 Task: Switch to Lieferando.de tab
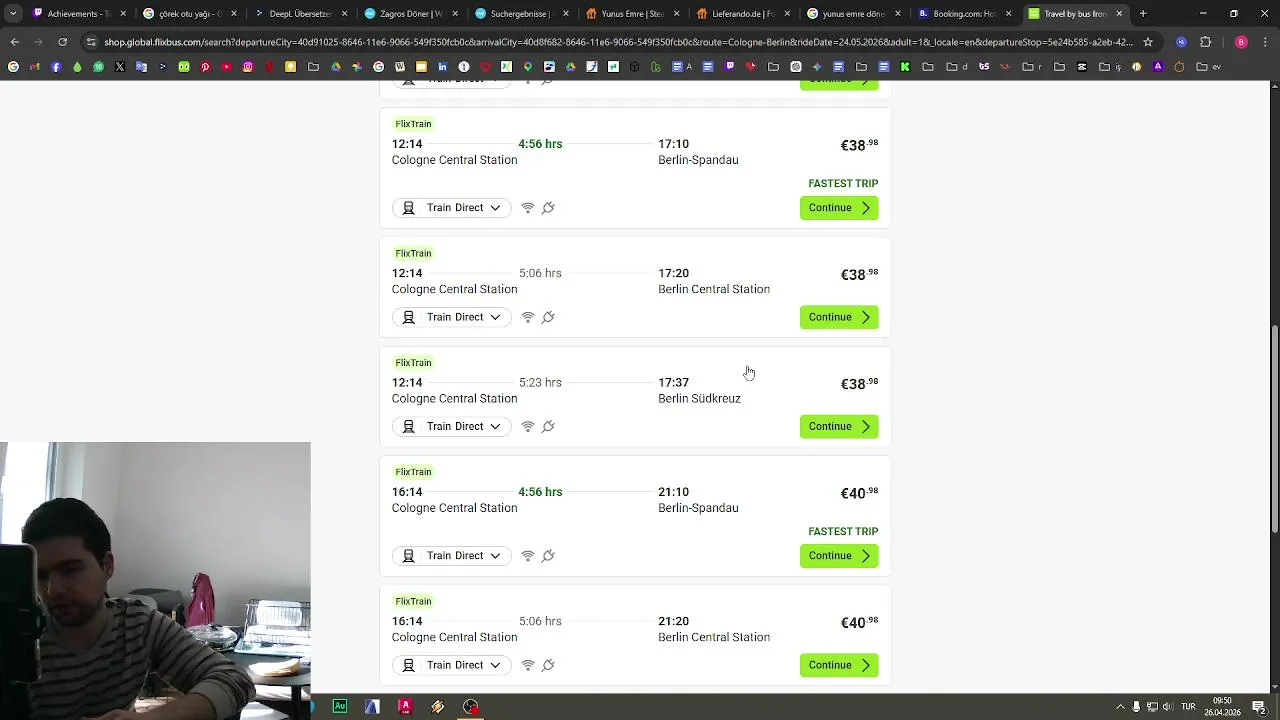pyautogui.click(x=741, y=14)
